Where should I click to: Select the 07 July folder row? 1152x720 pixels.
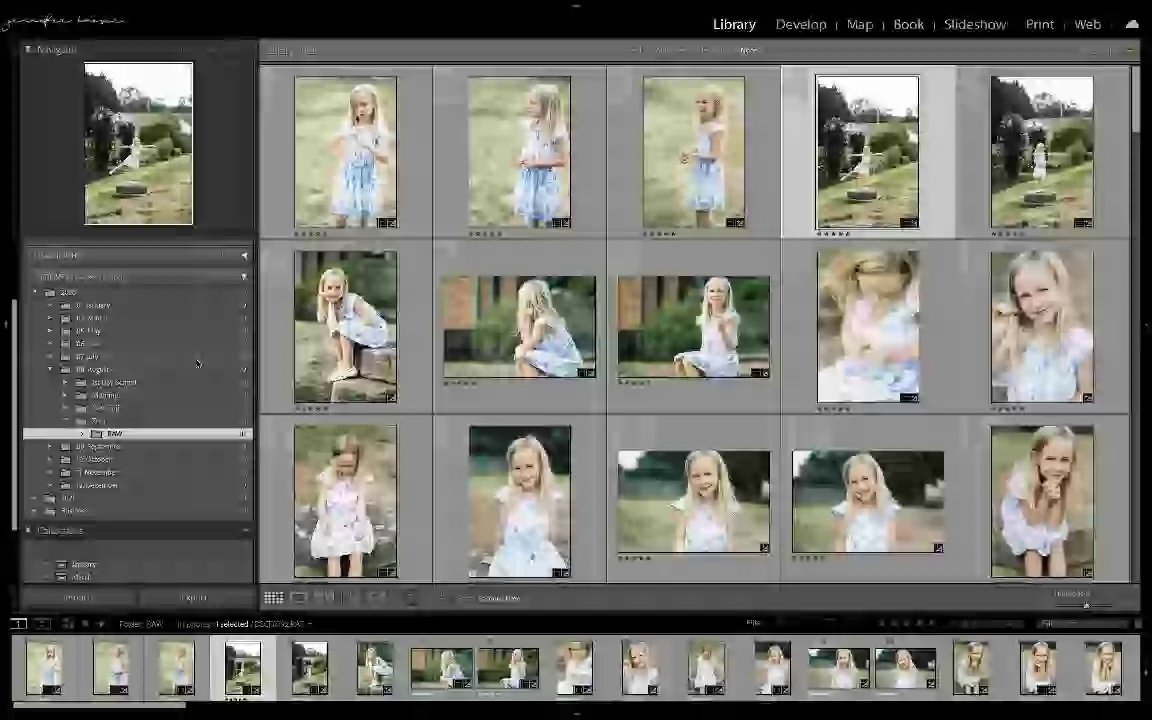click(x=138, y=357)
